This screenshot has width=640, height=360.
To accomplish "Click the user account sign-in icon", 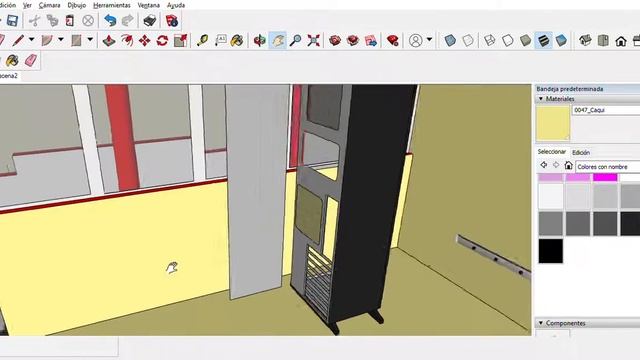I will 416,40.
